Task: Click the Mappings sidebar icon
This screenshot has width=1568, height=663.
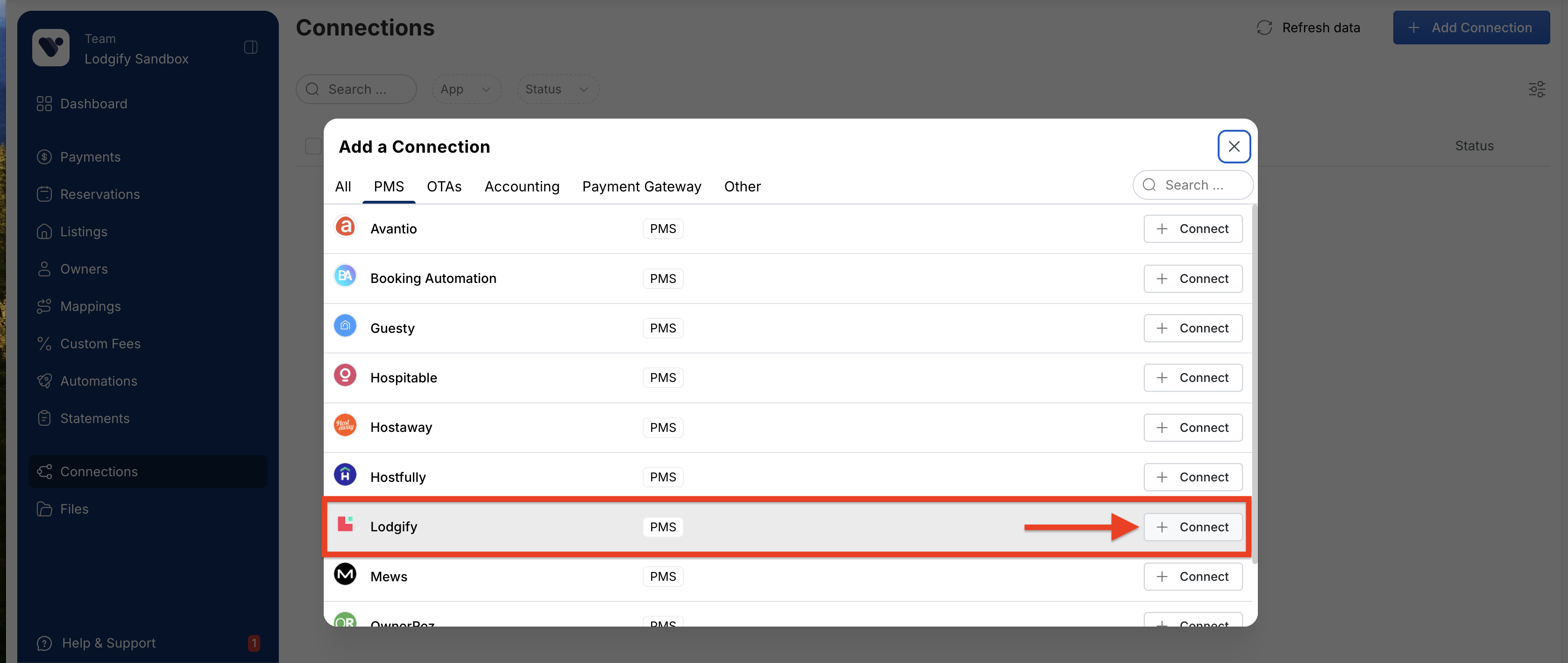Action: 44,307
